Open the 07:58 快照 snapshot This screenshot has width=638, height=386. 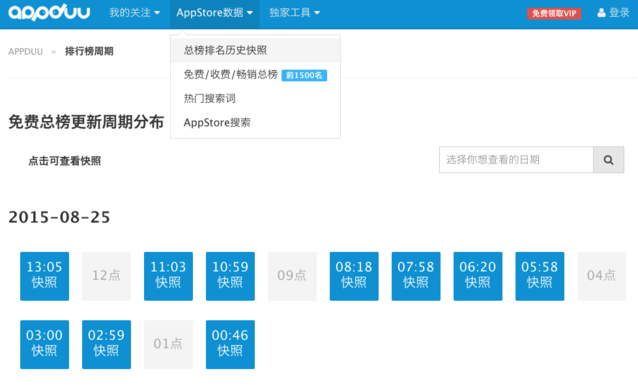(x=416, y=276)
